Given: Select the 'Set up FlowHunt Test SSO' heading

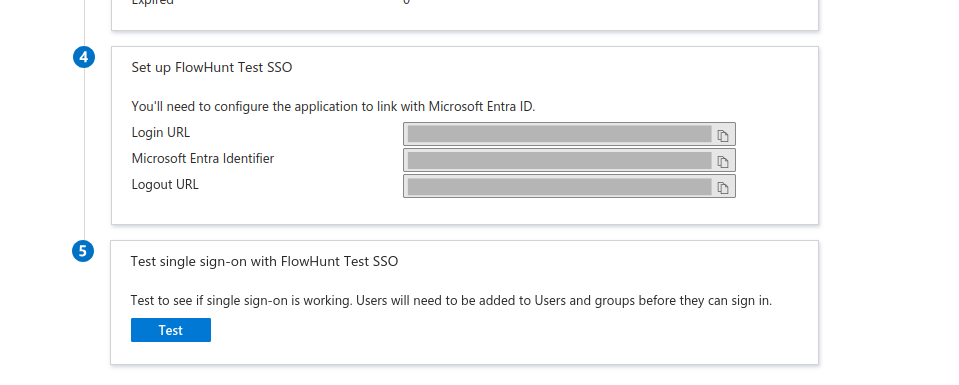Looking at the screenshot, I should (x=212, y=67).
